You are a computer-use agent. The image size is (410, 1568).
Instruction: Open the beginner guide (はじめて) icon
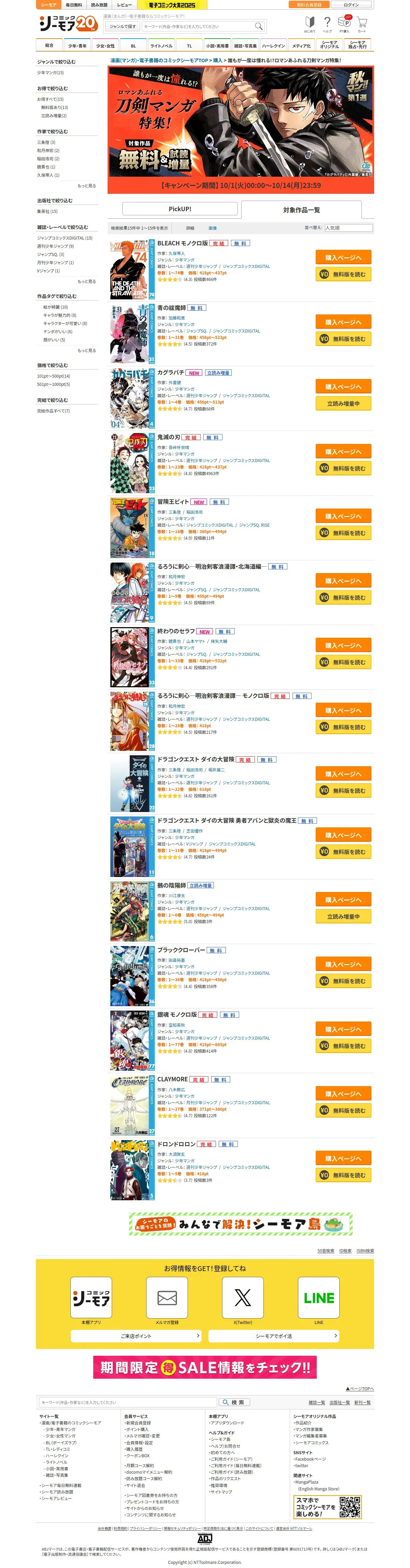coord(310,24)
